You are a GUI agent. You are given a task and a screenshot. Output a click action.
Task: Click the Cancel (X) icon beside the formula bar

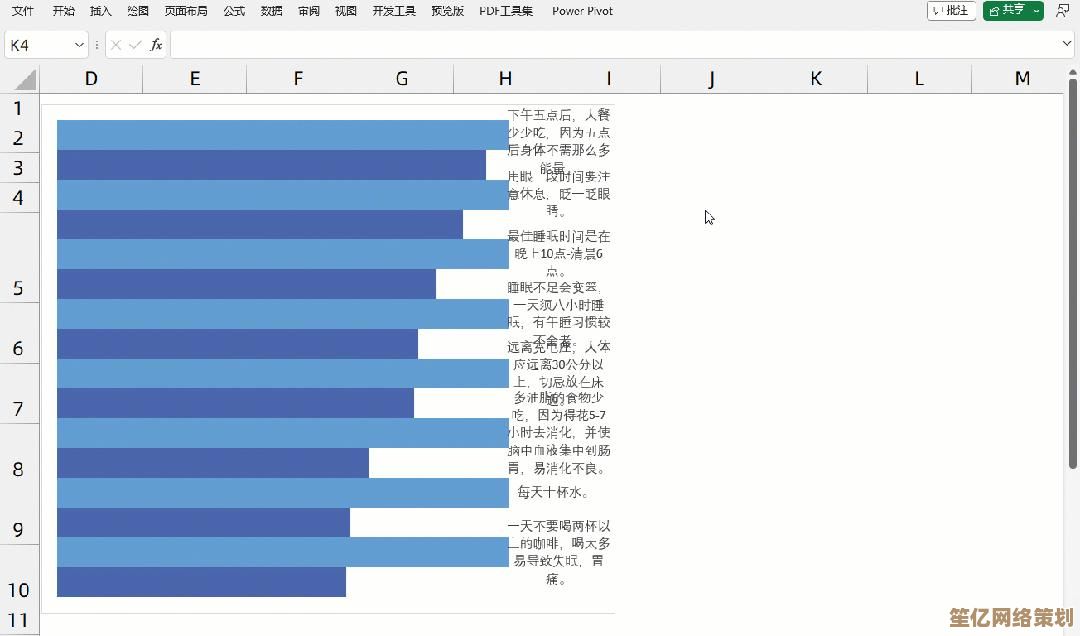pos(116,44)
